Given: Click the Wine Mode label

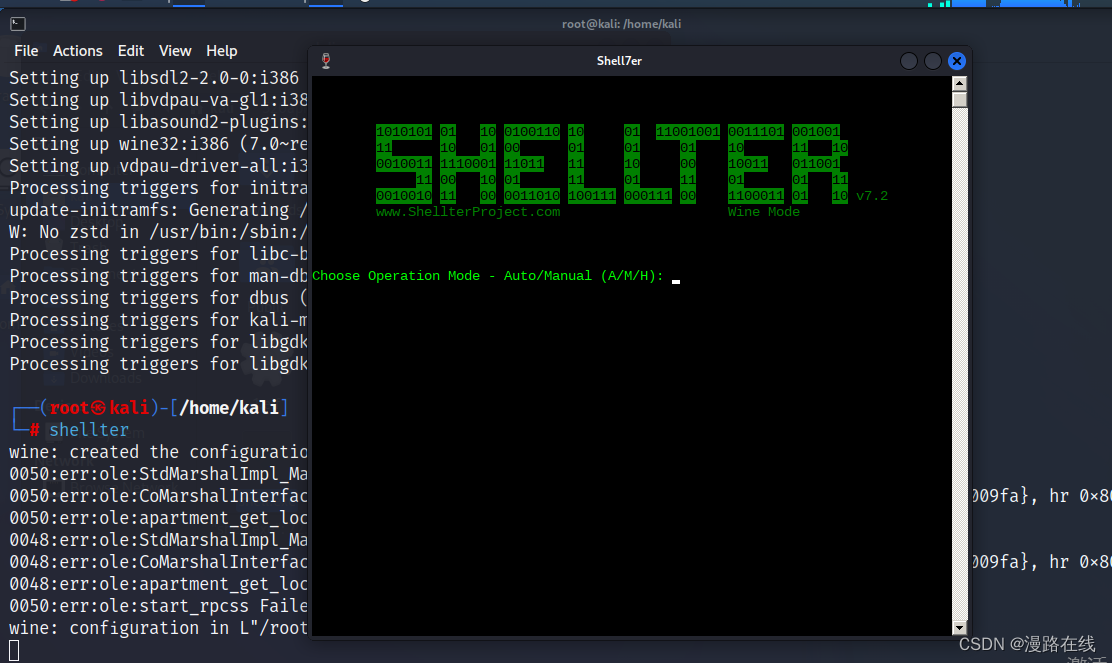Looking at the screenshot, I should click(x=763, y=212).
